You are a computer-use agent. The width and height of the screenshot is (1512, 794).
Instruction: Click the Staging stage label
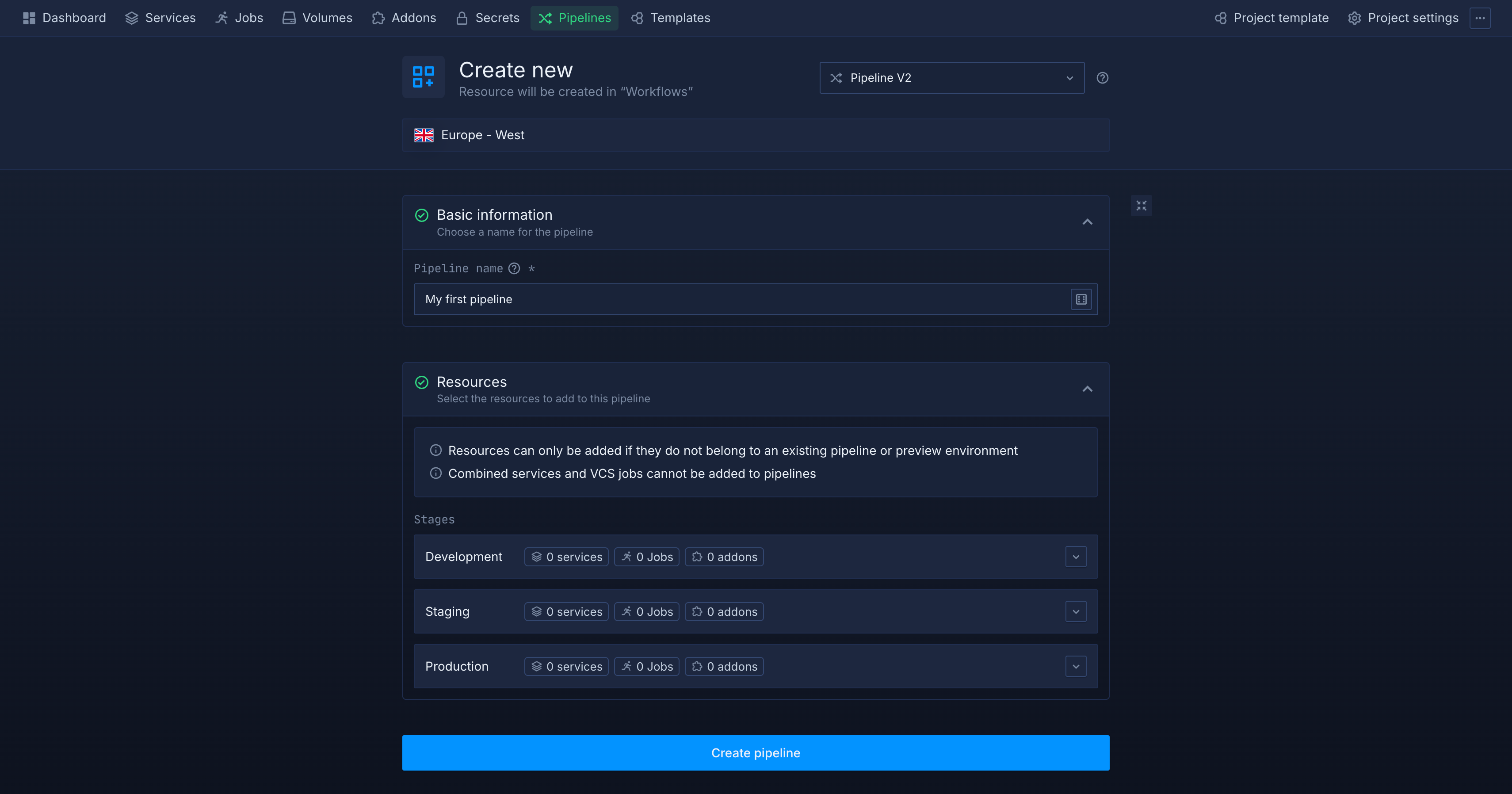447,611
